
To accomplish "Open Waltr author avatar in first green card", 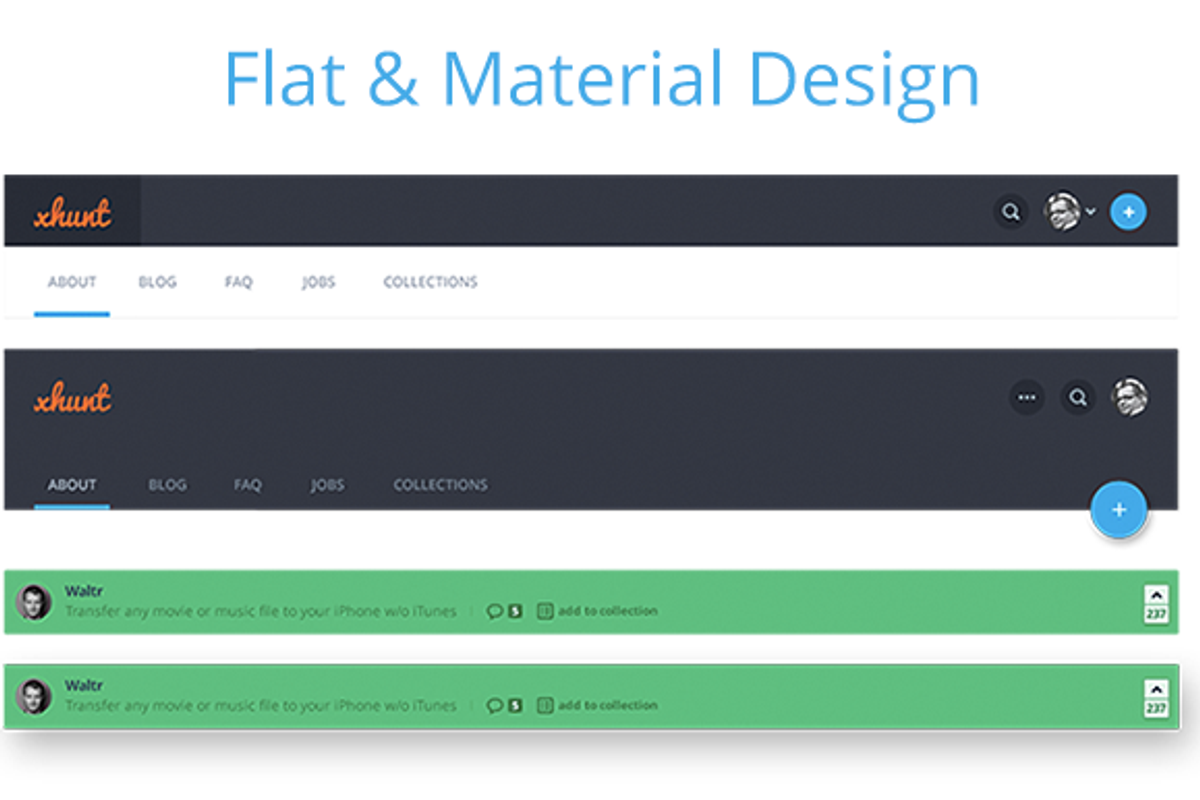I will click(x=33, y=602).
